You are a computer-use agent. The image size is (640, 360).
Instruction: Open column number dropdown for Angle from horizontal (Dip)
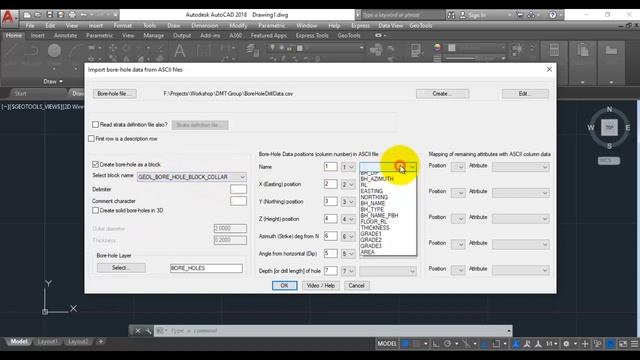coord(348,254)
